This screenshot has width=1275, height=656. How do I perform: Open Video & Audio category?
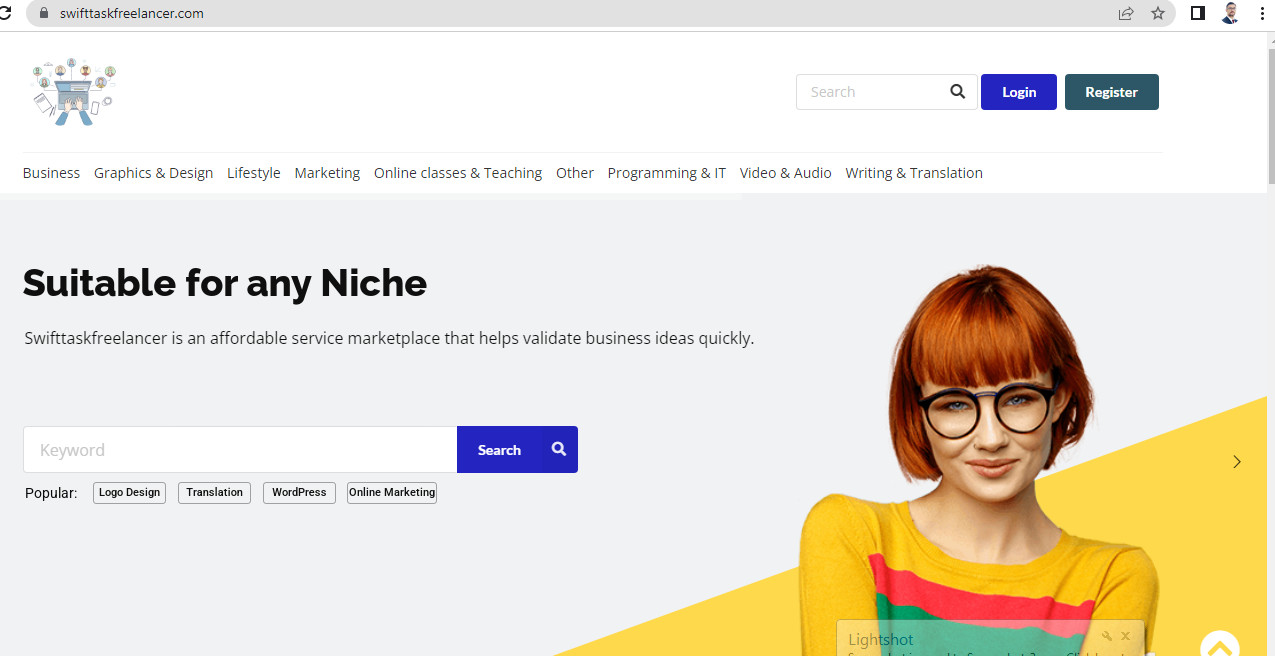[x=786, y=173]
